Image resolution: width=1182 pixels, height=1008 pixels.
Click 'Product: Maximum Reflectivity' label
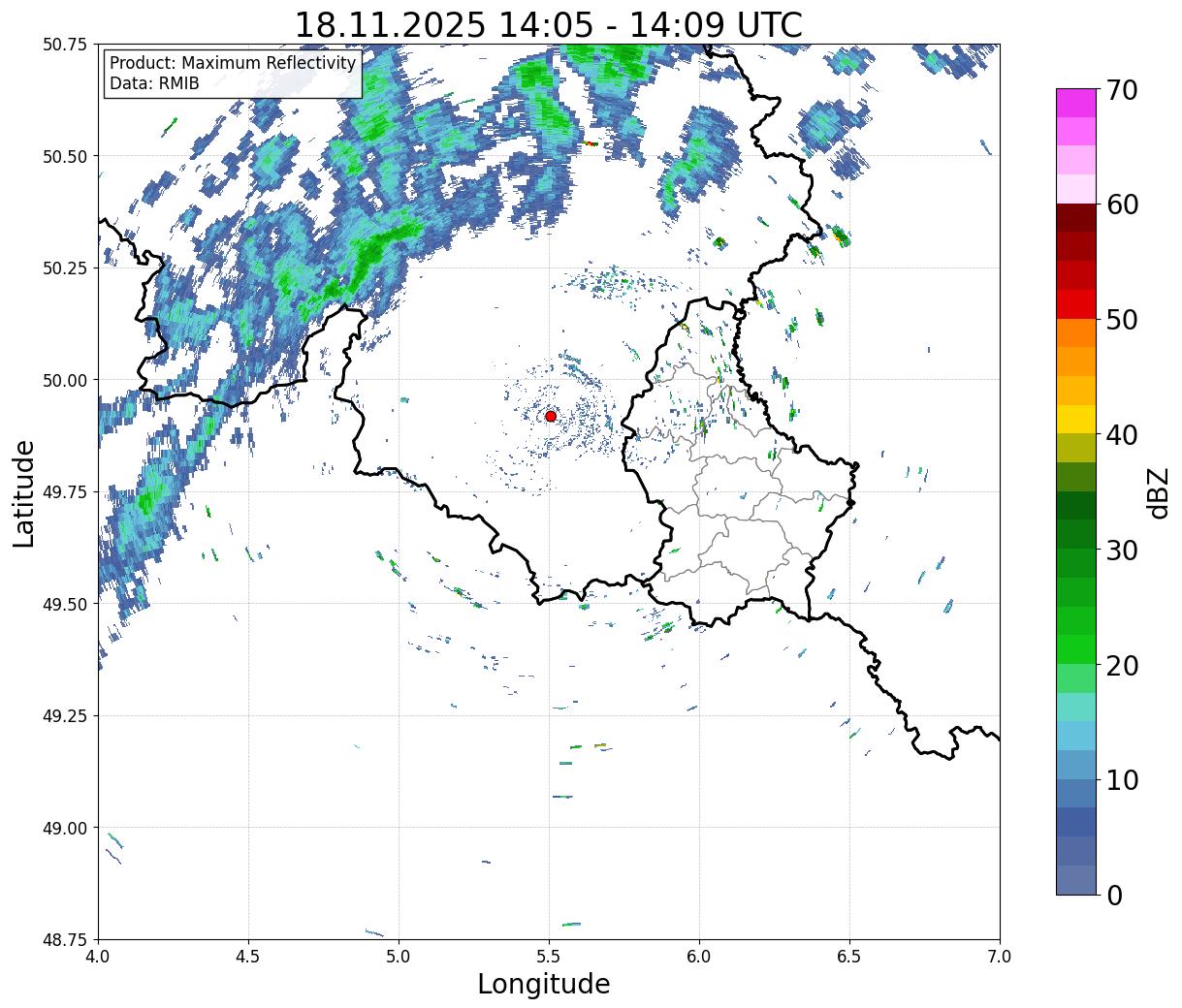pyautogui.click(x=233, y=63)
